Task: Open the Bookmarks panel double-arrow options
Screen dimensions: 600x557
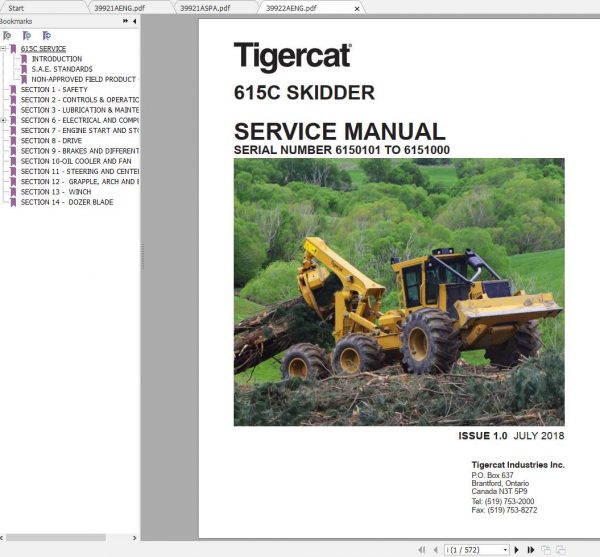Action: coord(125,21)
